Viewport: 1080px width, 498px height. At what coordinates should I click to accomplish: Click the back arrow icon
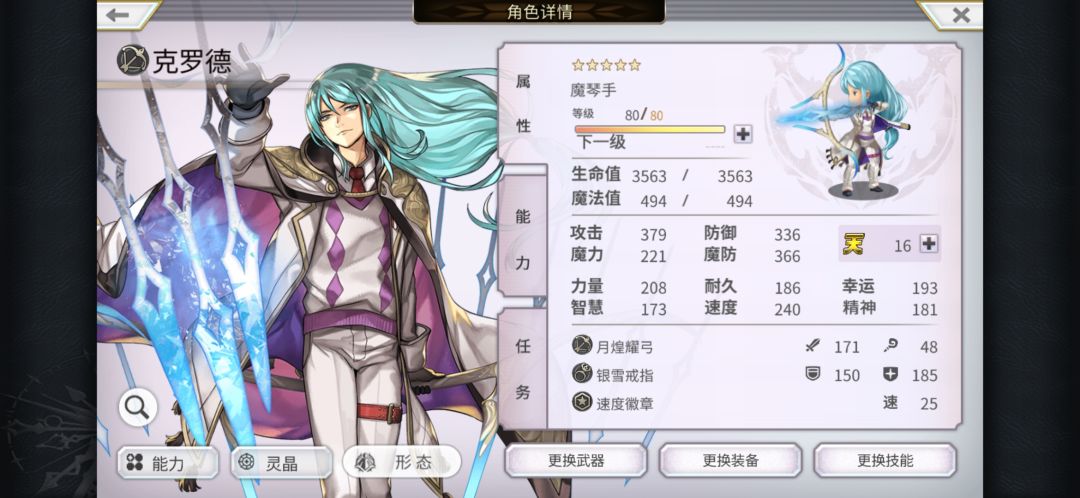click(118, 14)
